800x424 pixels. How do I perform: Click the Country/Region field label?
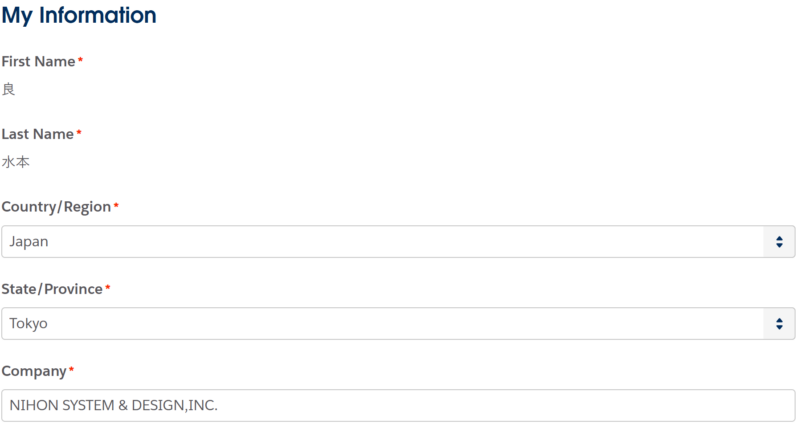pos(55,207)
